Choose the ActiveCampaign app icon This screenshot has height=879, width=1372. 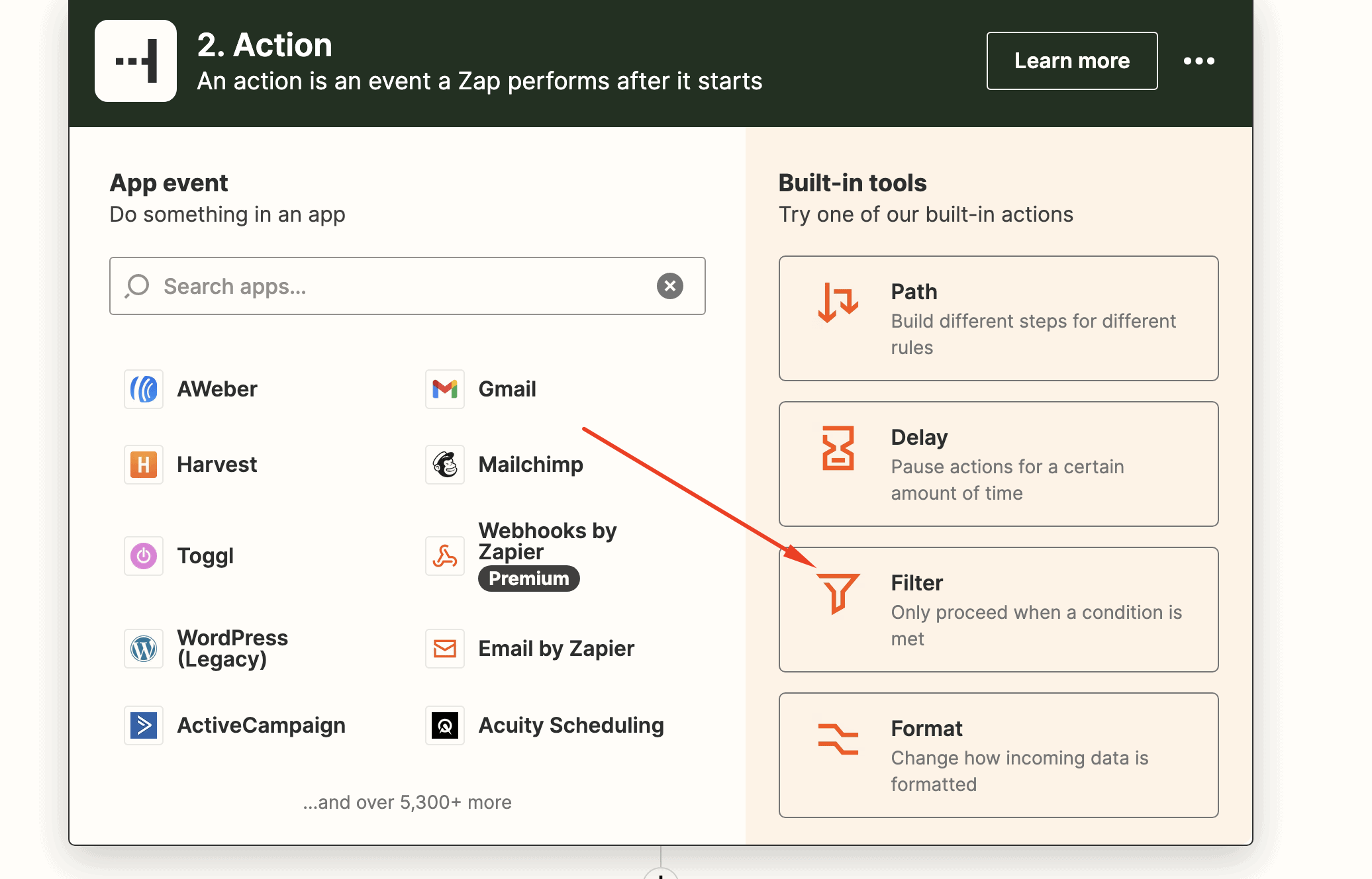click(x=144, y=725)
